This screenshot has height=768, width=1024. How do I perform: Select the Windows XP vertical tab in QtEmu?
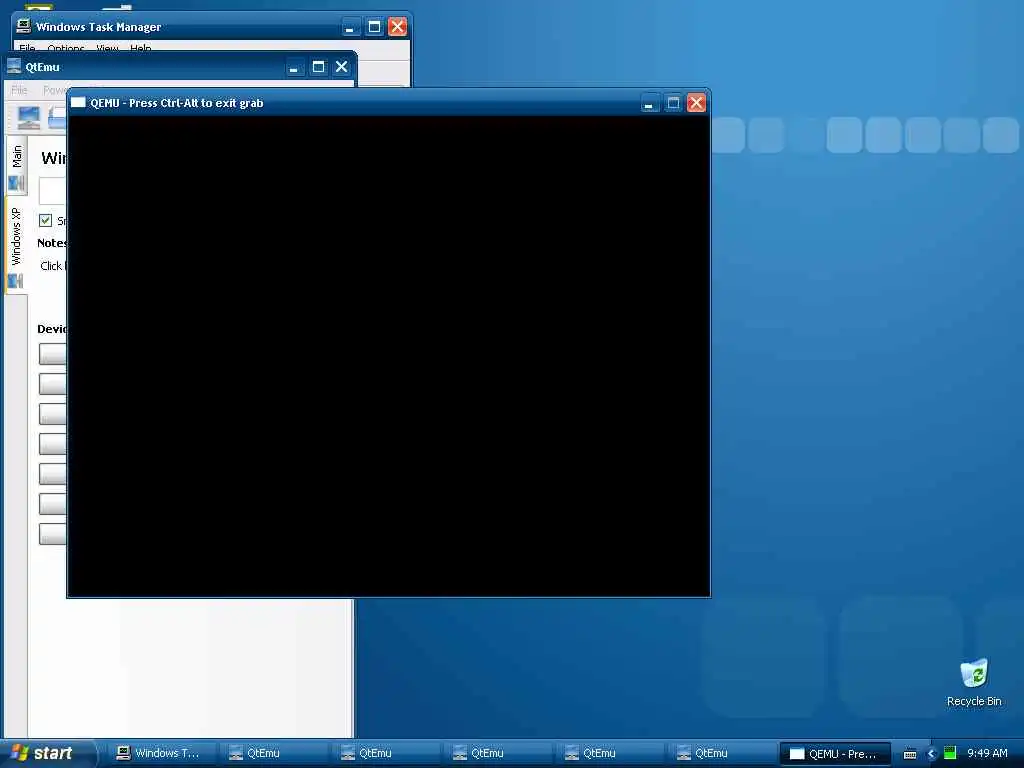click(17, 245)
